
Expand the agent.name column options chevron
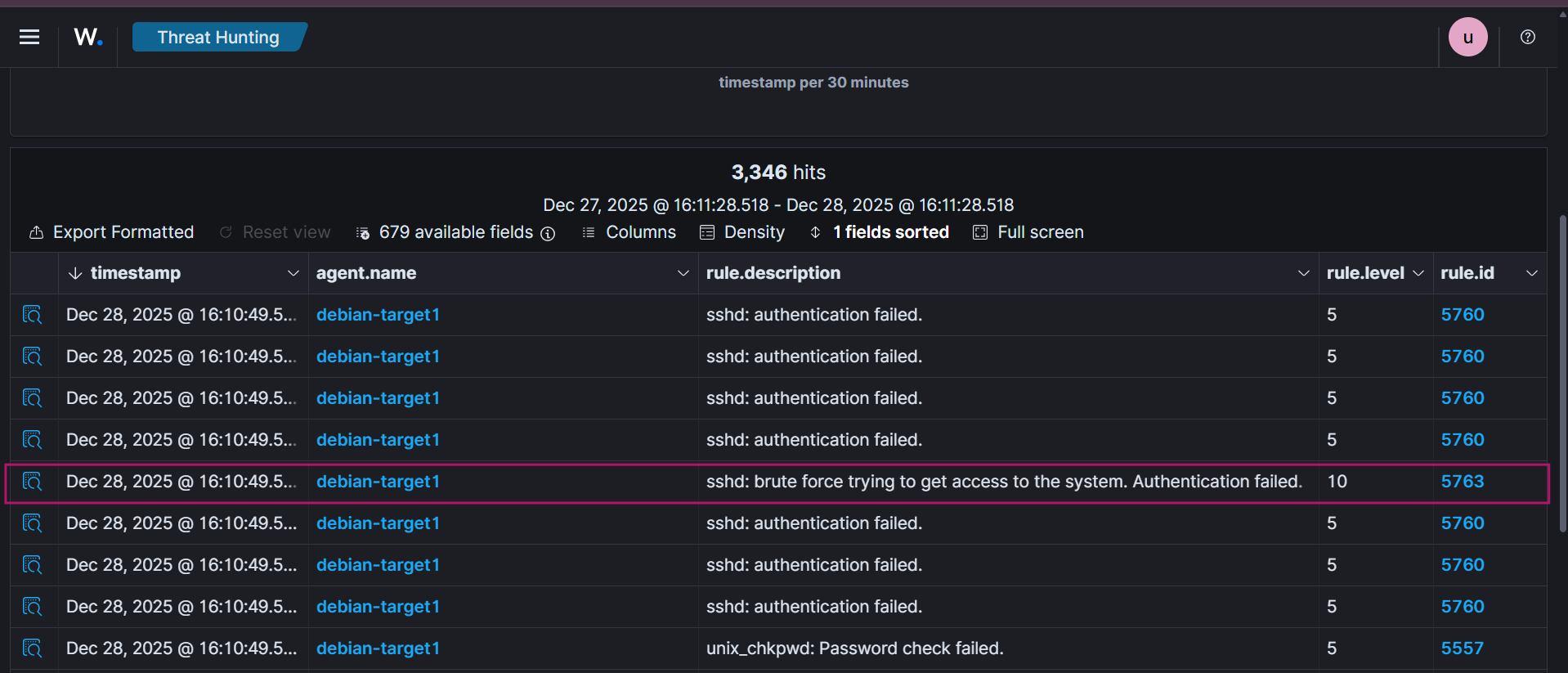683,273
